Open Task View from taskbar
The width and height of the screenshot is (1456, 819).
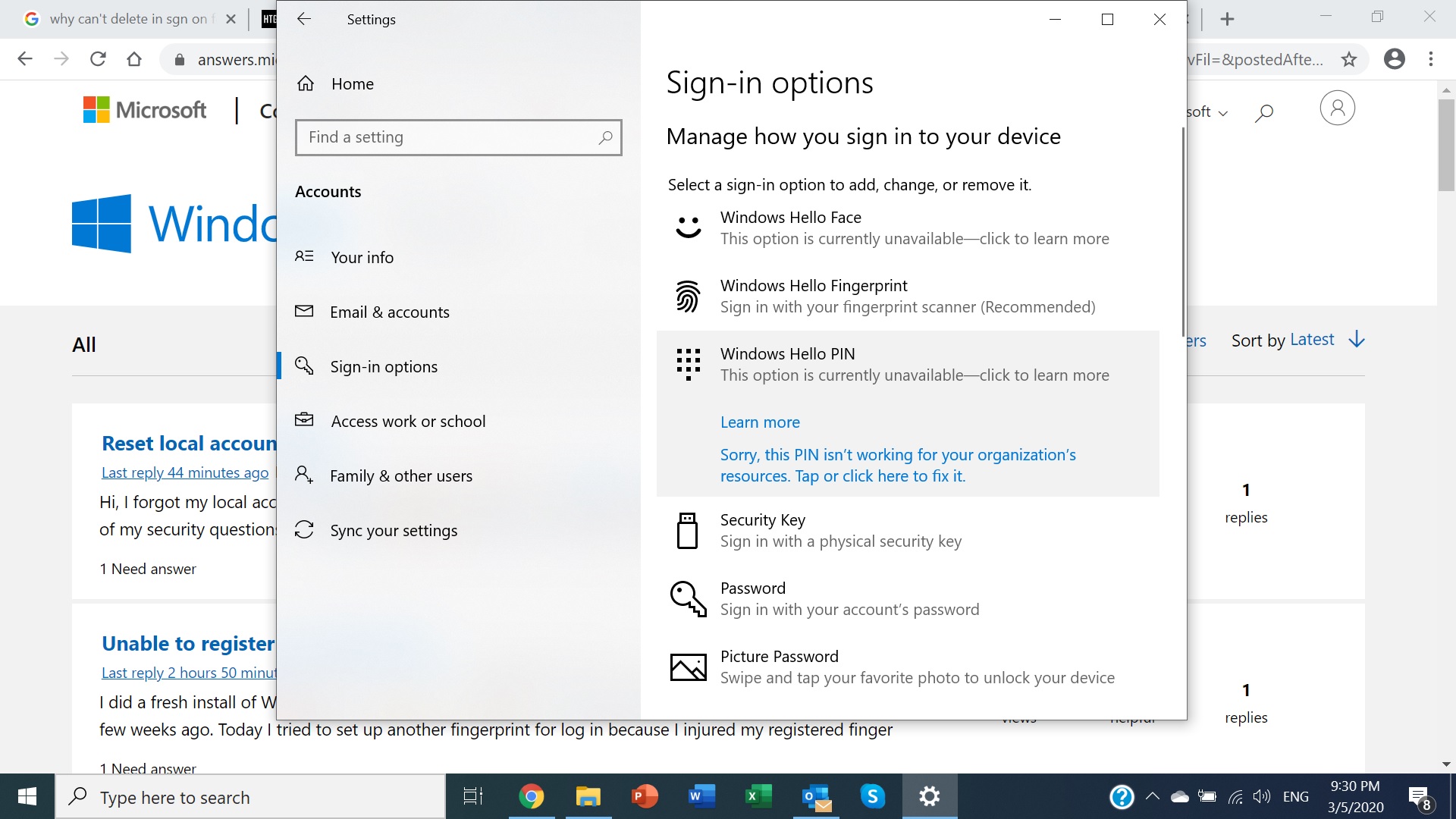coord(473,796)
